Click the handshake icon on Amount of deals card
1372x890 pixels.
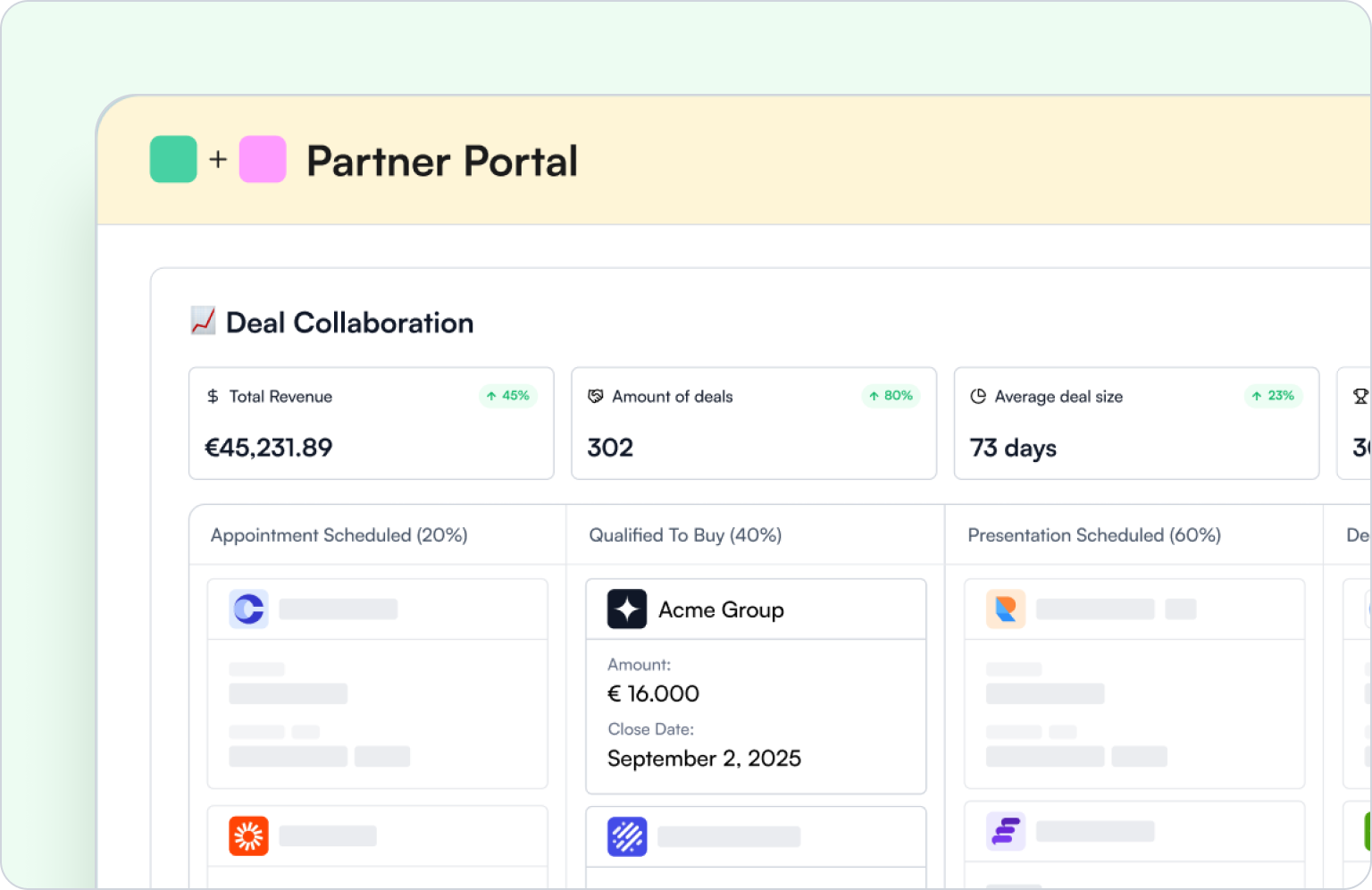596,396
